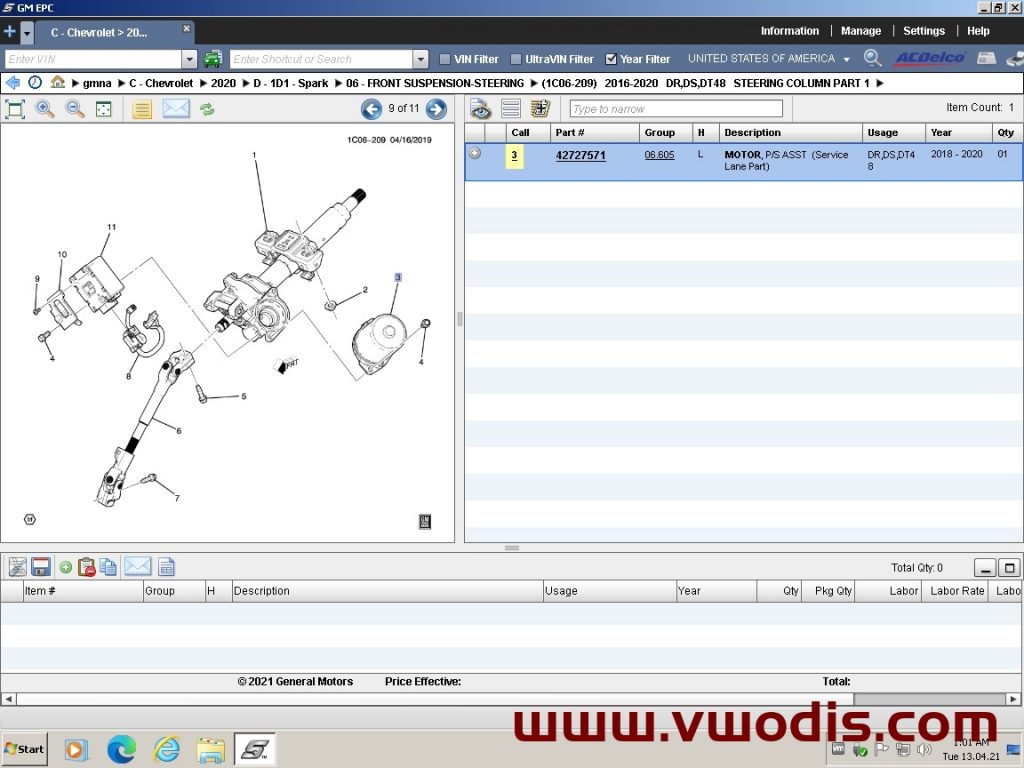Open the ACDelco logo link
This screenshot has height=768, width=1024.
930,58
